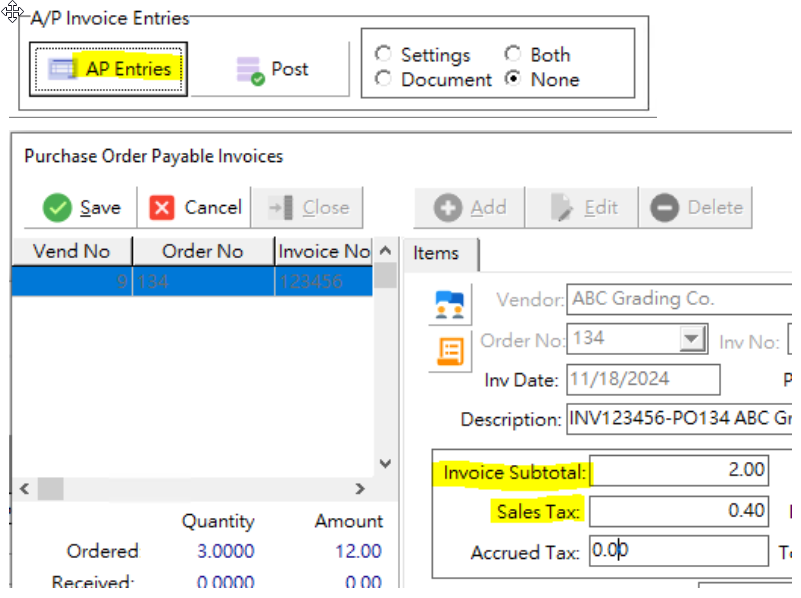Click the Sales Tax field
The width and height of the screenshot is (801, 598).
(679, 511)
